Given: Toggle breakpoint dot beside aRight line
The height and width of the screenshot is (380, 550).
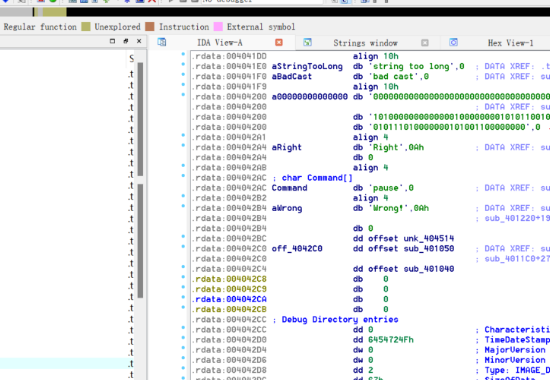Looking at the screenshot, I should (183, 145).
